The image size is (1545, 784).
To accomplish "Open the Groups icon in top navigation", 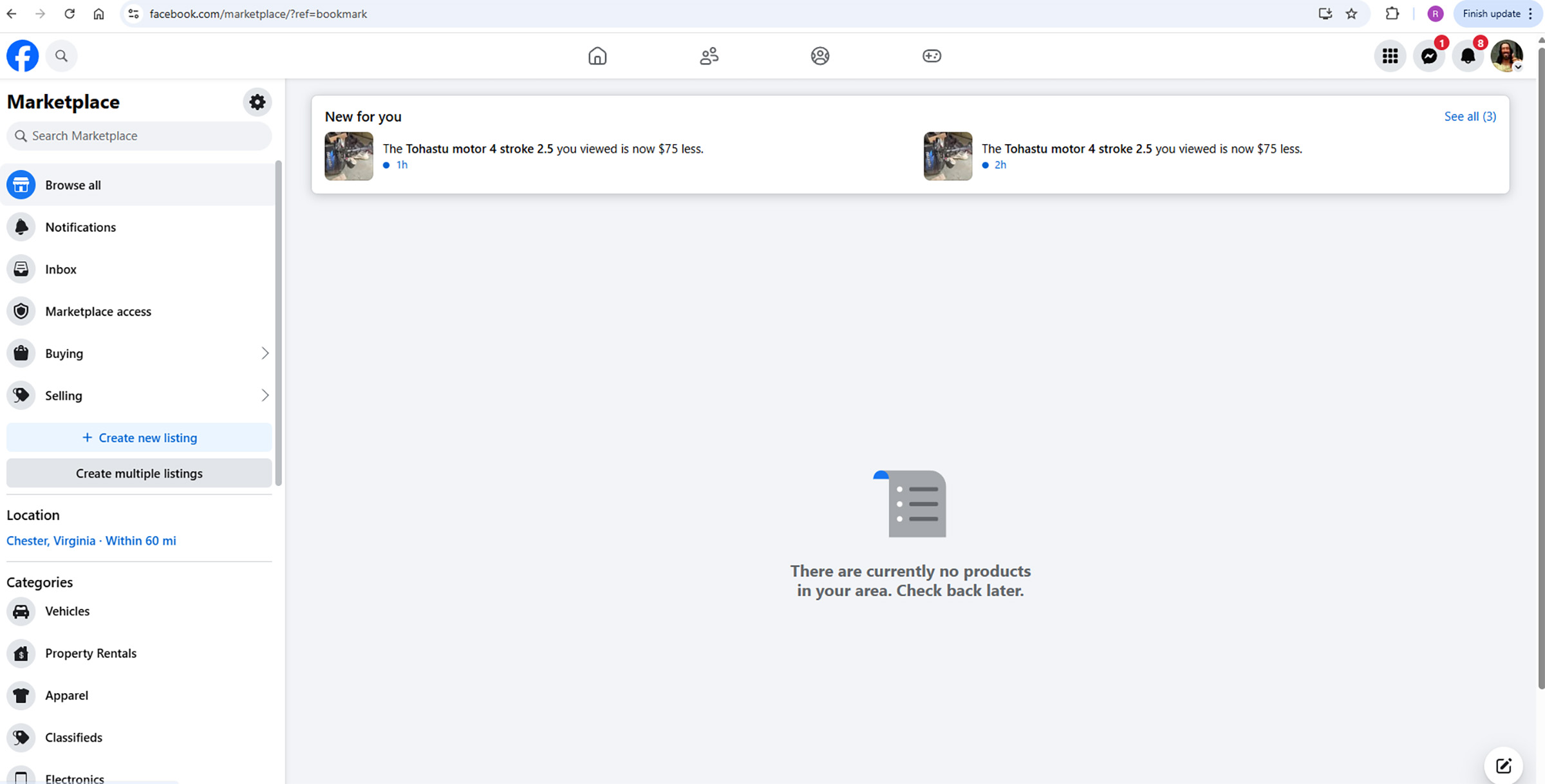I will click(820, 56).
